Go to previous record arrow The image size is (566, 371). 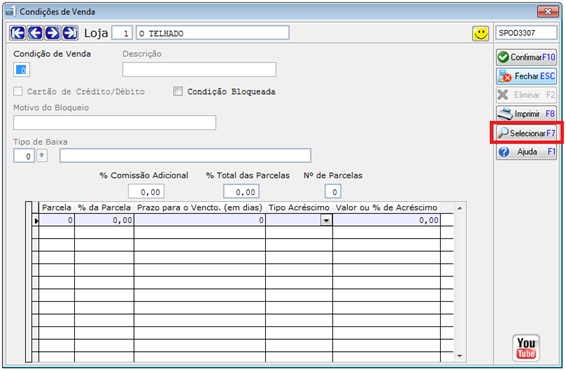pyautogui.click(x=35, y=33)
